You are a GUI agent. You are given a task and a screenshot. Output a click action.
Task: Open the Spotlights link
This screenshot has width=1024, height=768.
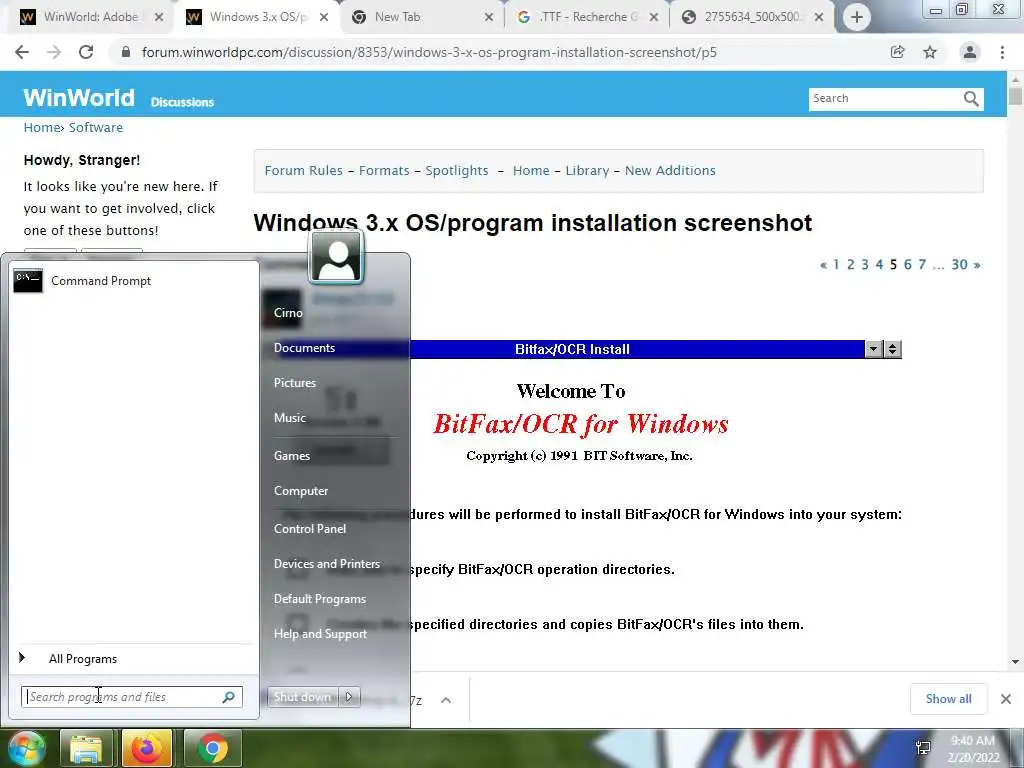click(456, 170)
